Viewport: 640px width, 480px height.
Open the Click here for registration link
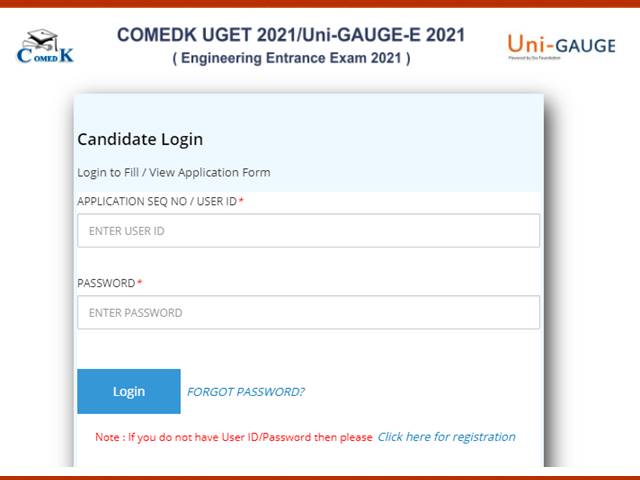[446, 437]
